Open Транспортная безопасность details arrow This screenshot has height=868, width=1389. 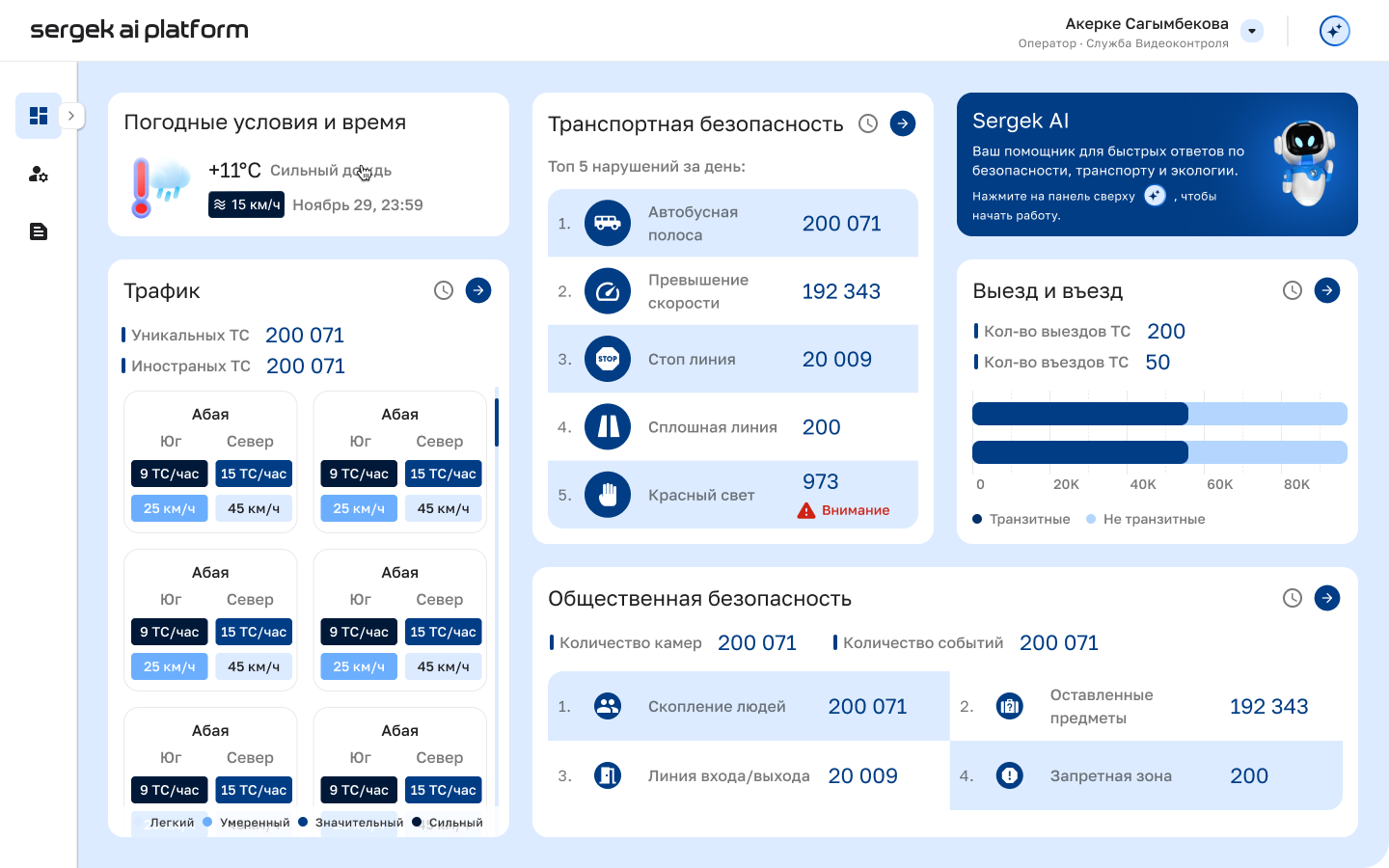click(903, 123)
